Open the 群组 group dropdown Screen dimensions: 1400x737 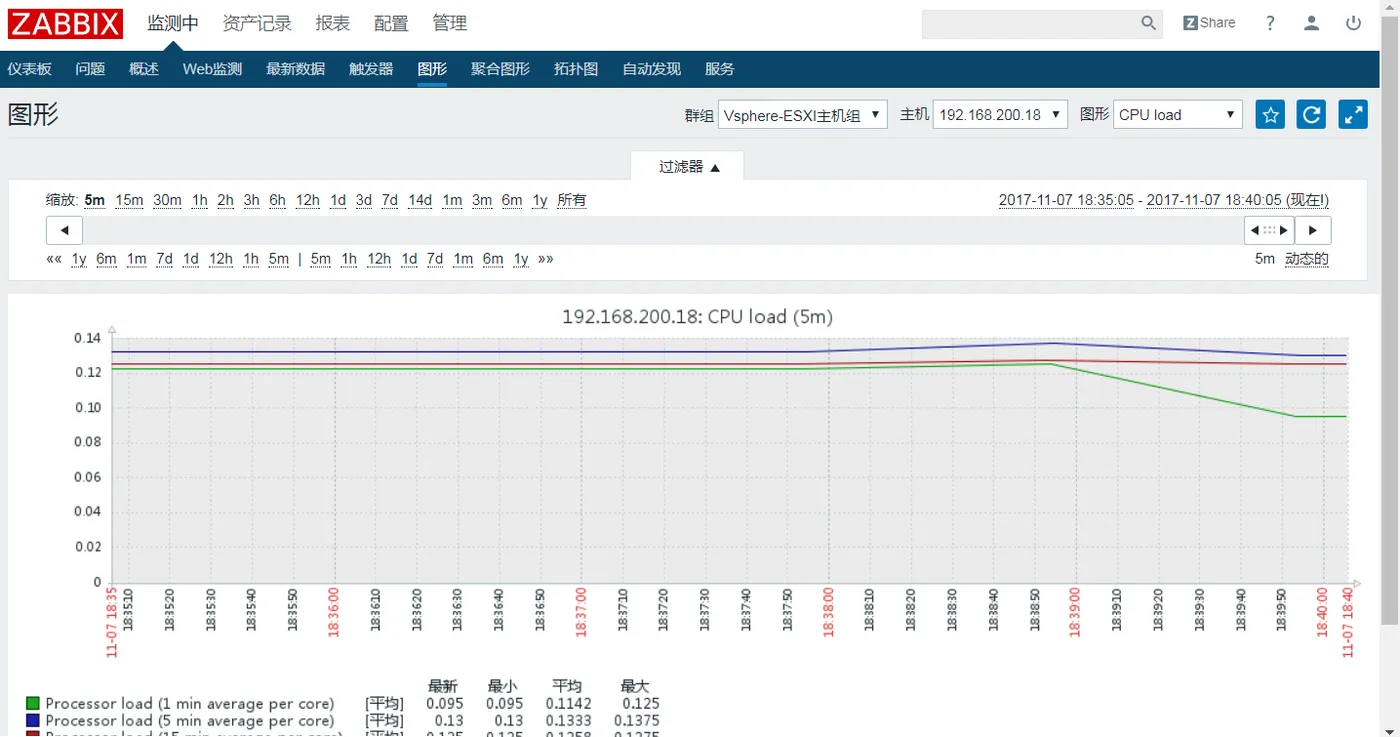(x=803, y=115)
